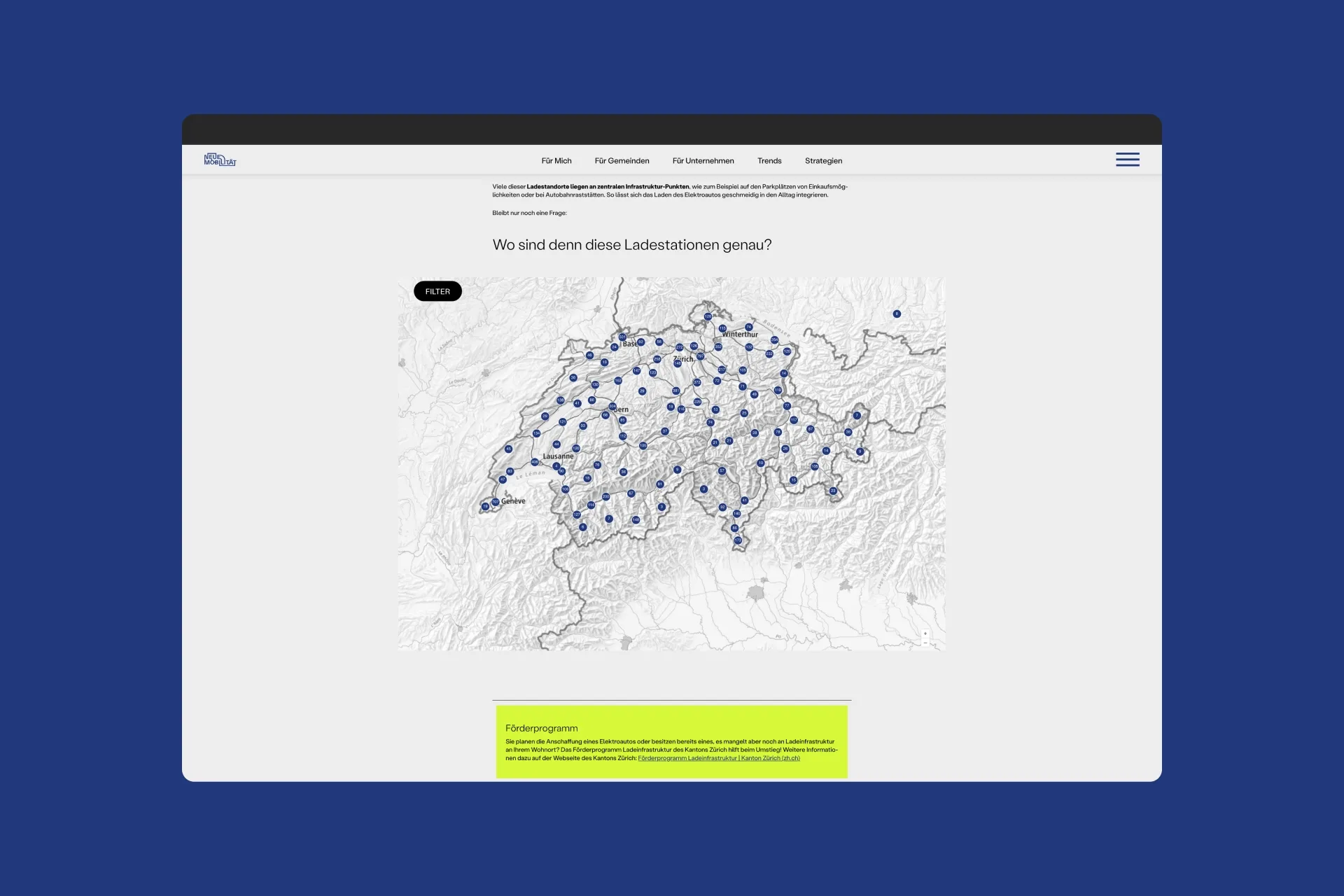Open the Trends navigation section
Image resolution: width=1344 pixels, height=896 pixels.
[x=769, y=161]
